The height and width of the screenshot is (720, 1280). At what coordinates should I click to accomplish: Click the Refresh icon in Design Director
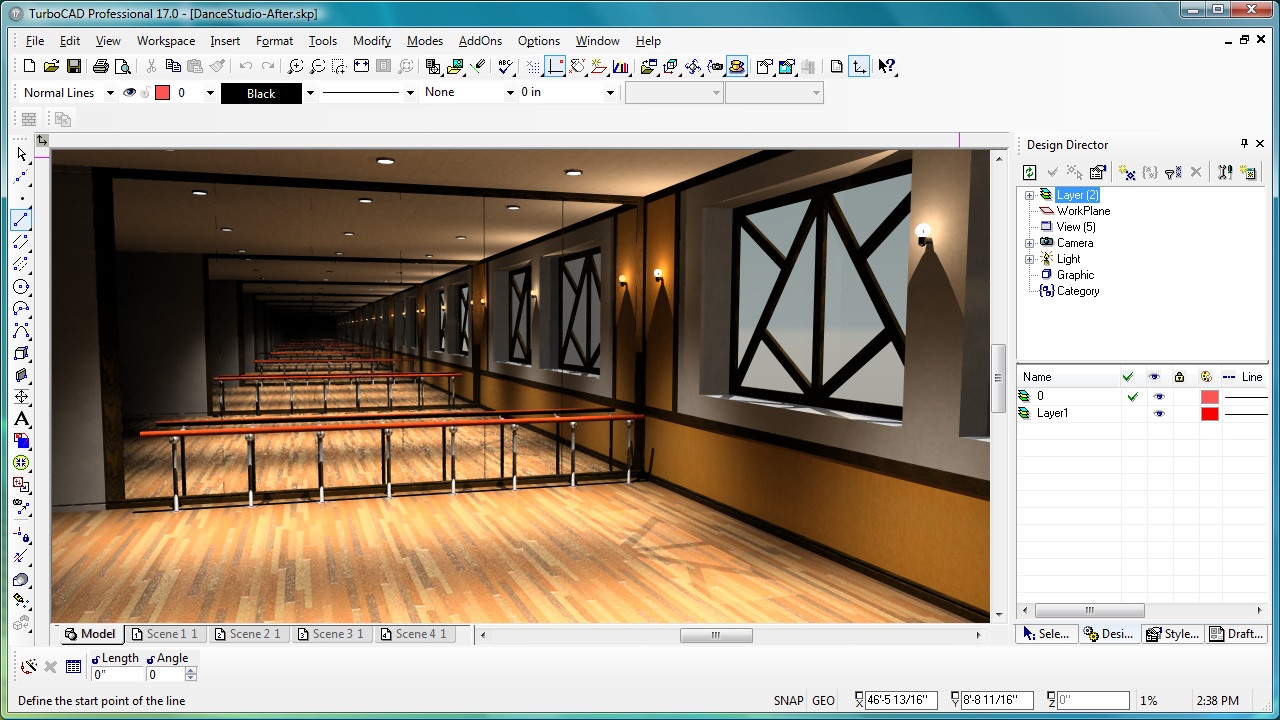click(x=1030, y=172)
